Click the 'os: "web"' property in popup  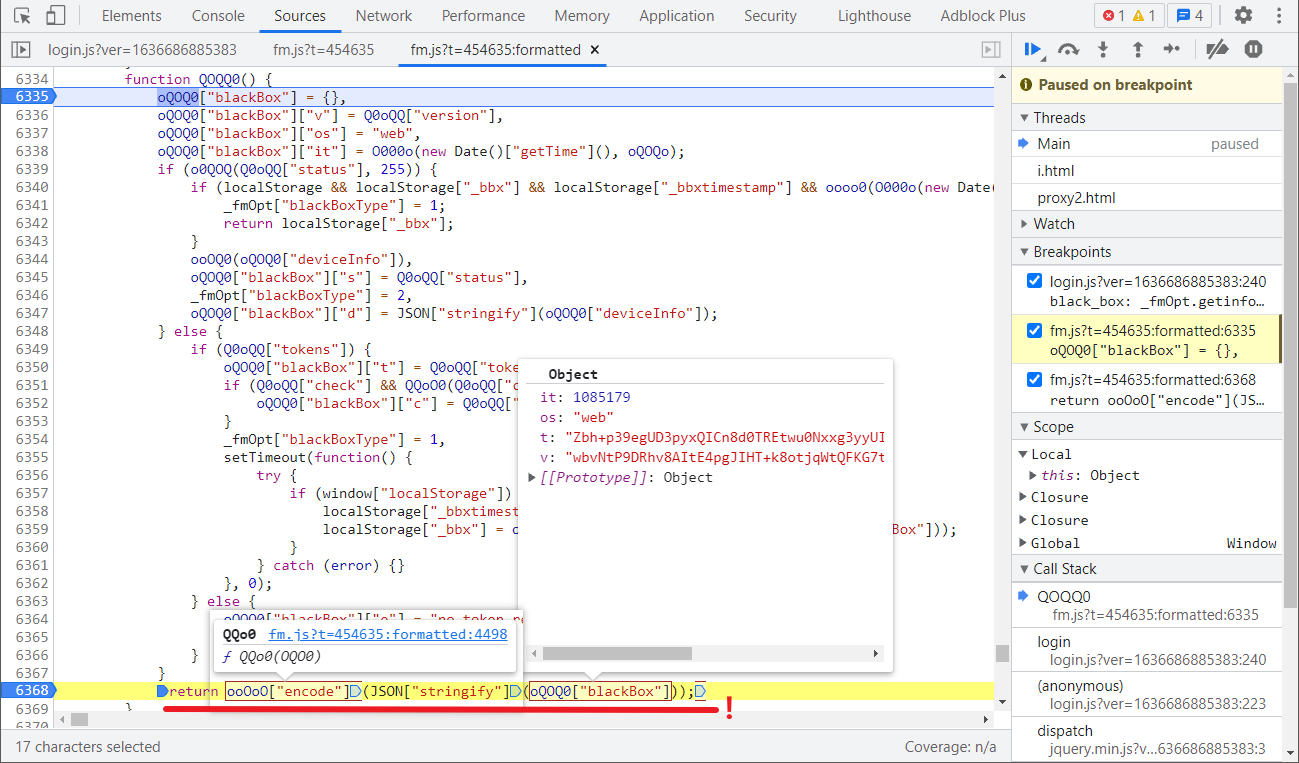[x=577, y=418]
